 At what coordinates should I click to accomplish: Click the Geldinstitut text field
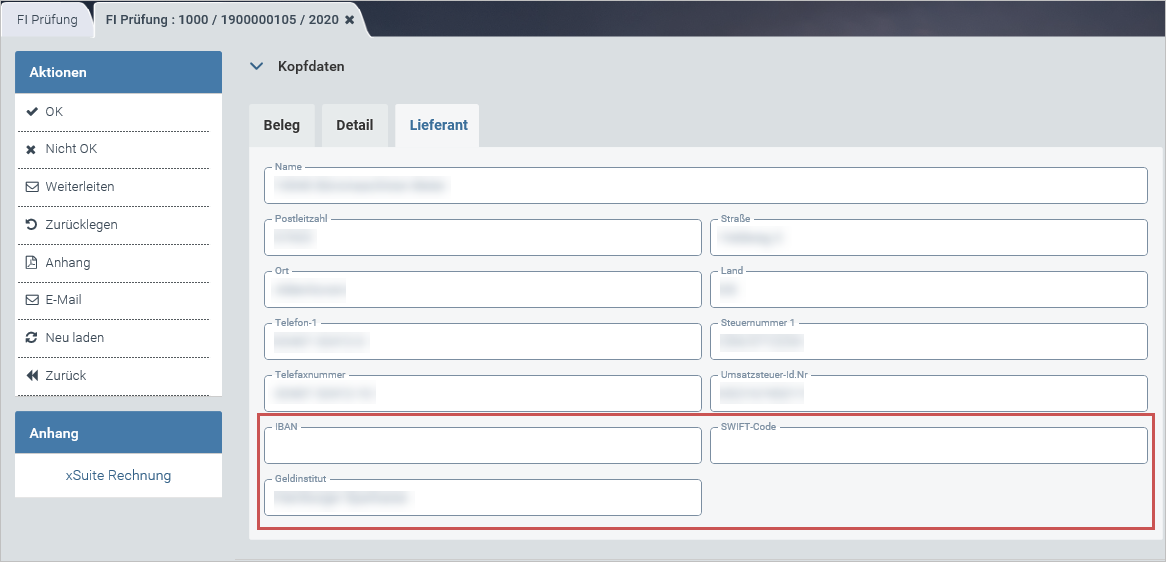coord(483,497)
